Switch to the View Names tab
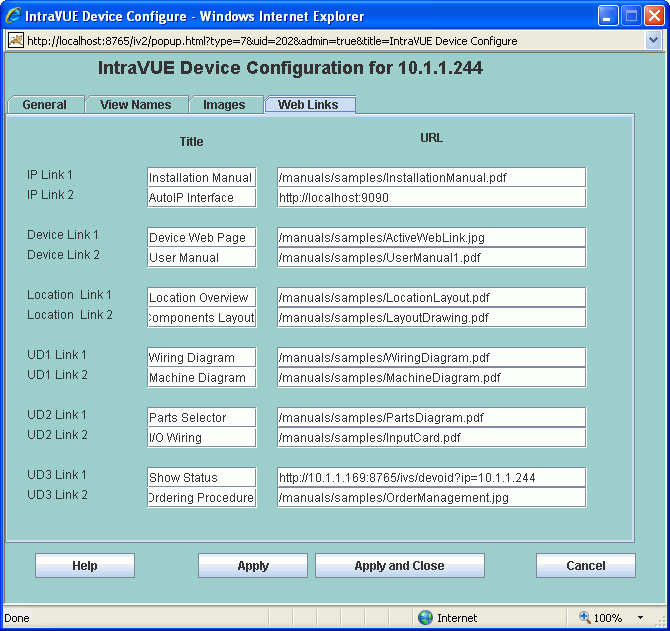 [136, 105]
